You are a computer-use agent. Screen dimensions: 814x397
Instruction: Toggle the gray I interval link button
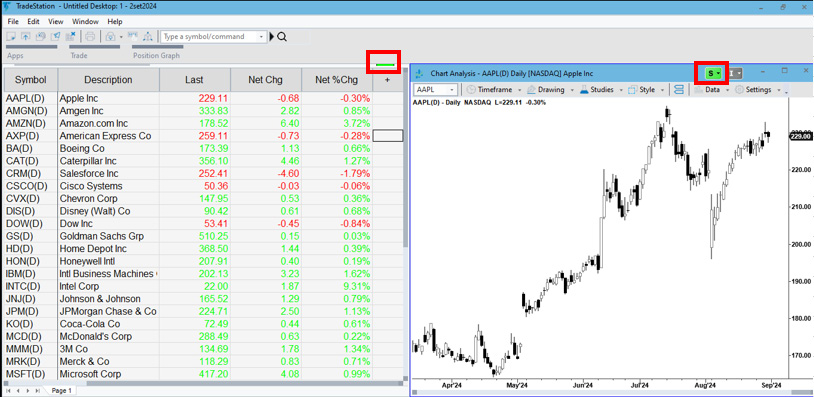coord(735,74)
